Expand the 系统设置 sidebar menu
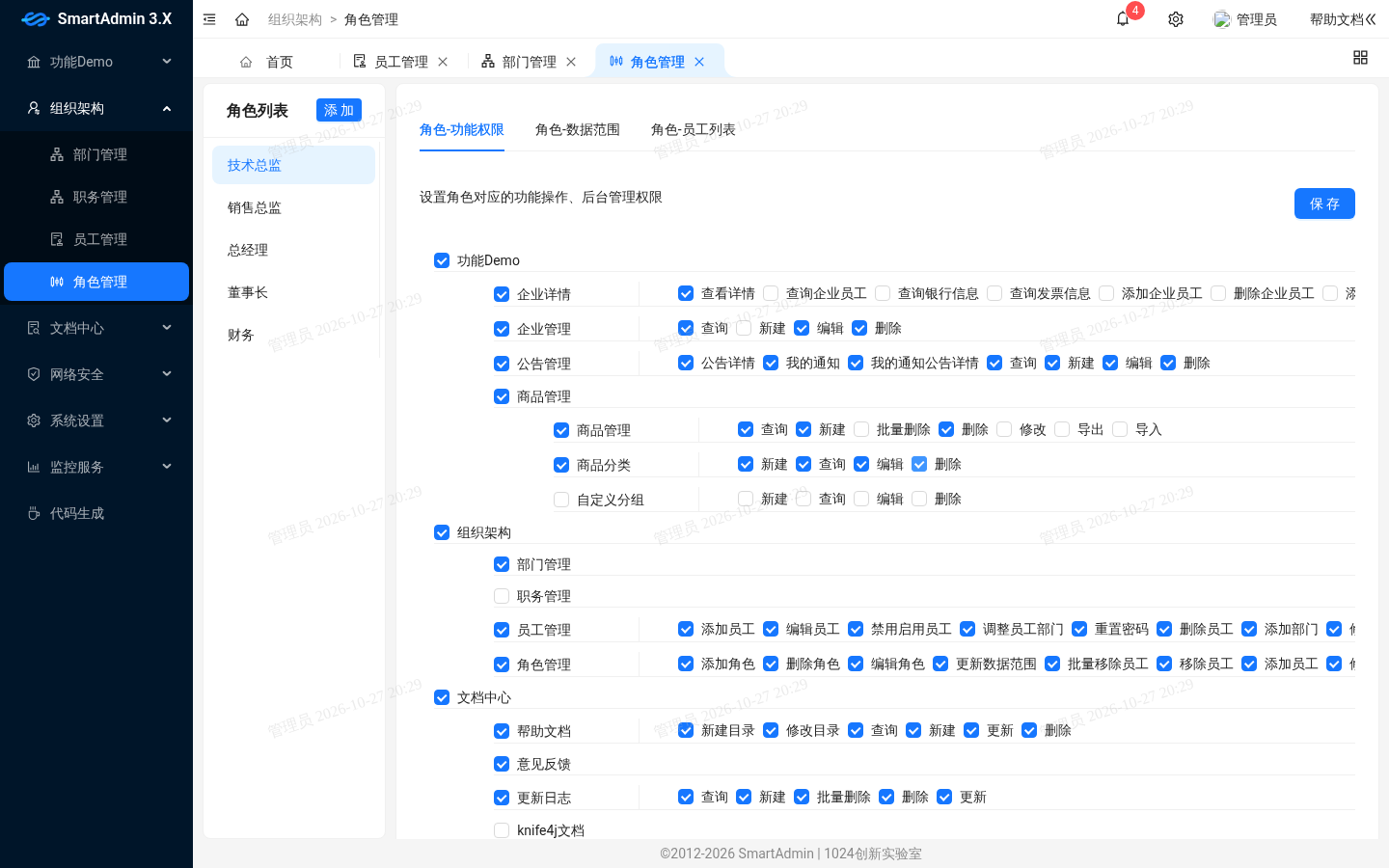 coord(167,420)
